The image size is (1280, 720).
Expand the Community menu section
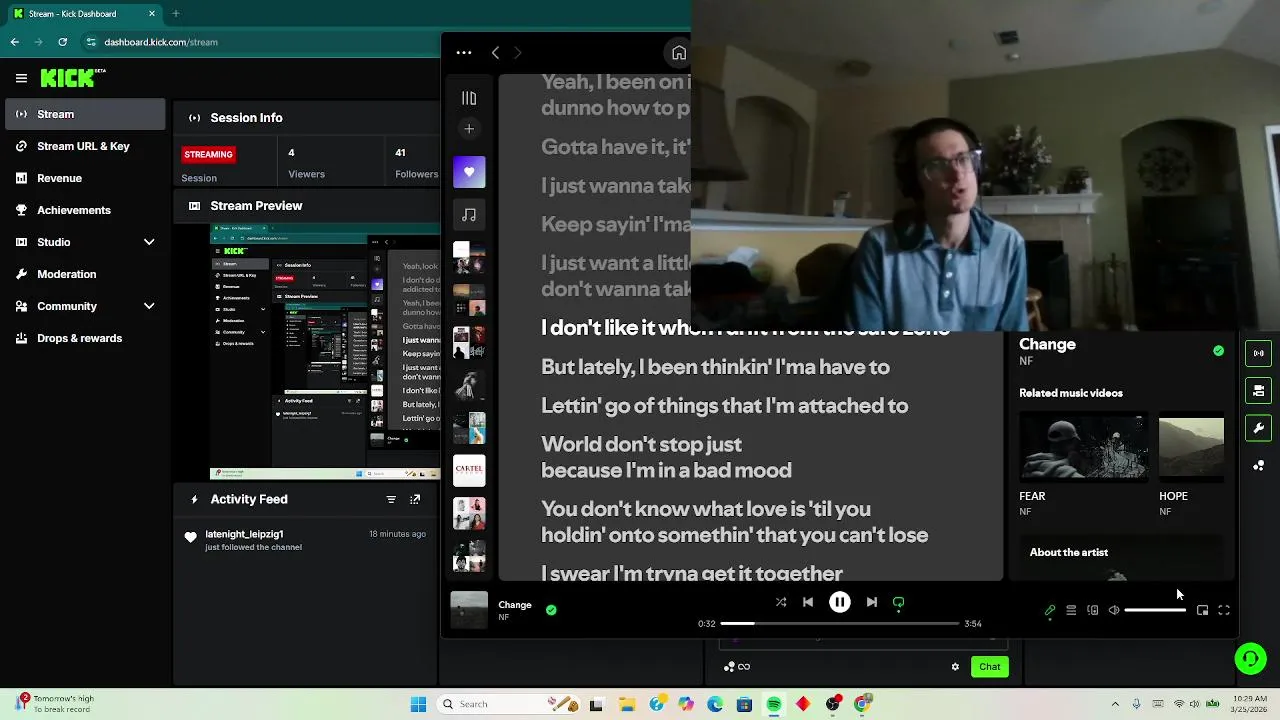pyautogui.click(x=85, y=306)
